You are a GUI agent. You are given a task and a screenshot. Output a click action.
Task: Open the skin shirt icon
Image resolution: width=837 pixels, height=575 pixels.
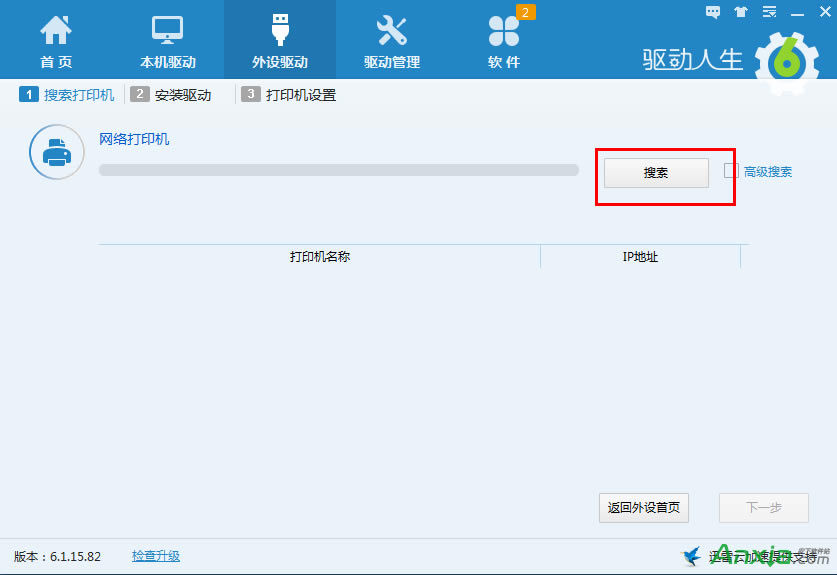pyautogui.click(x=741, y=12)
